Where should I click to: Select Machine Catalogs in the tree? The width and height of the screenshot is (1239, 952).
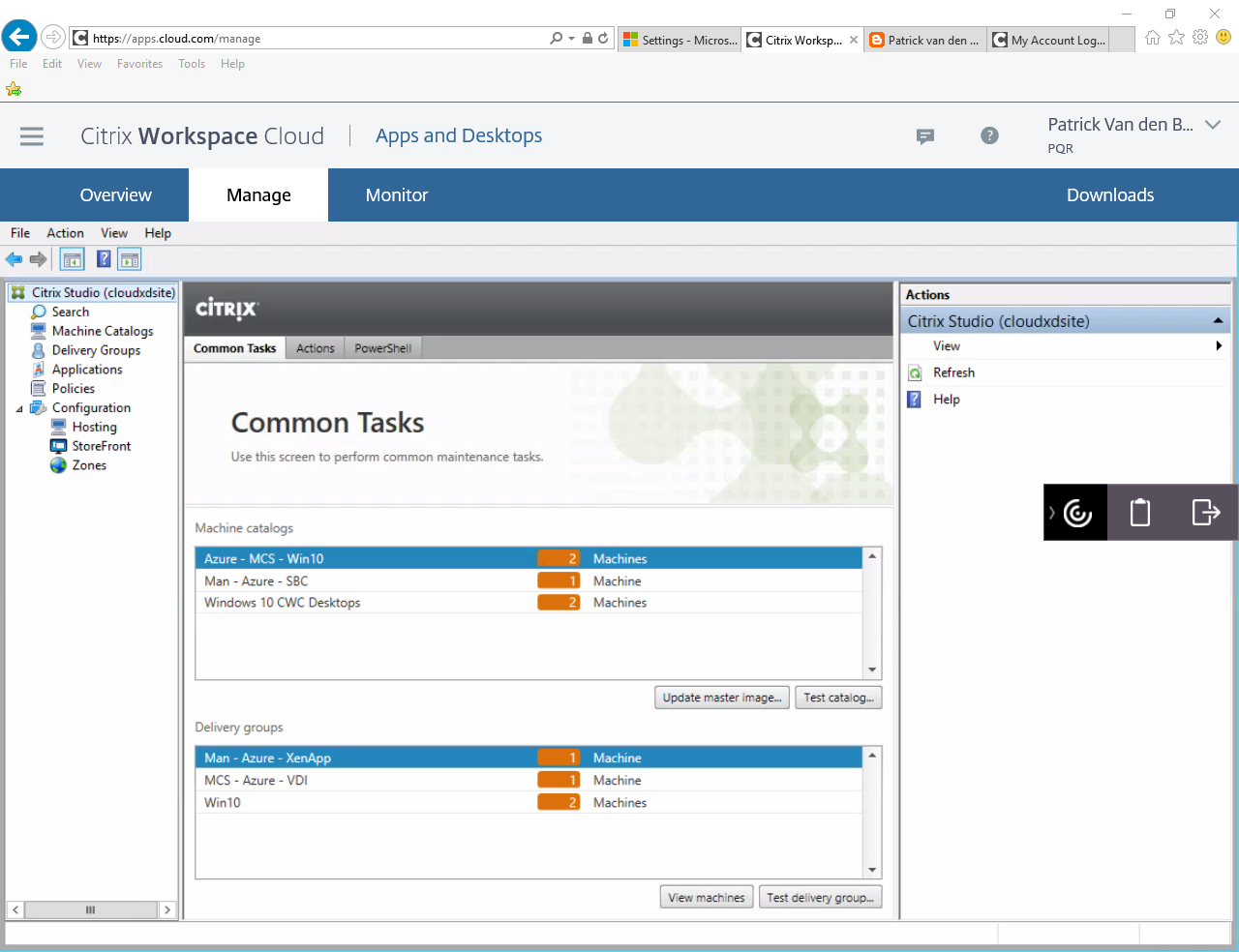pyautogui.click(x=103, y=331)
